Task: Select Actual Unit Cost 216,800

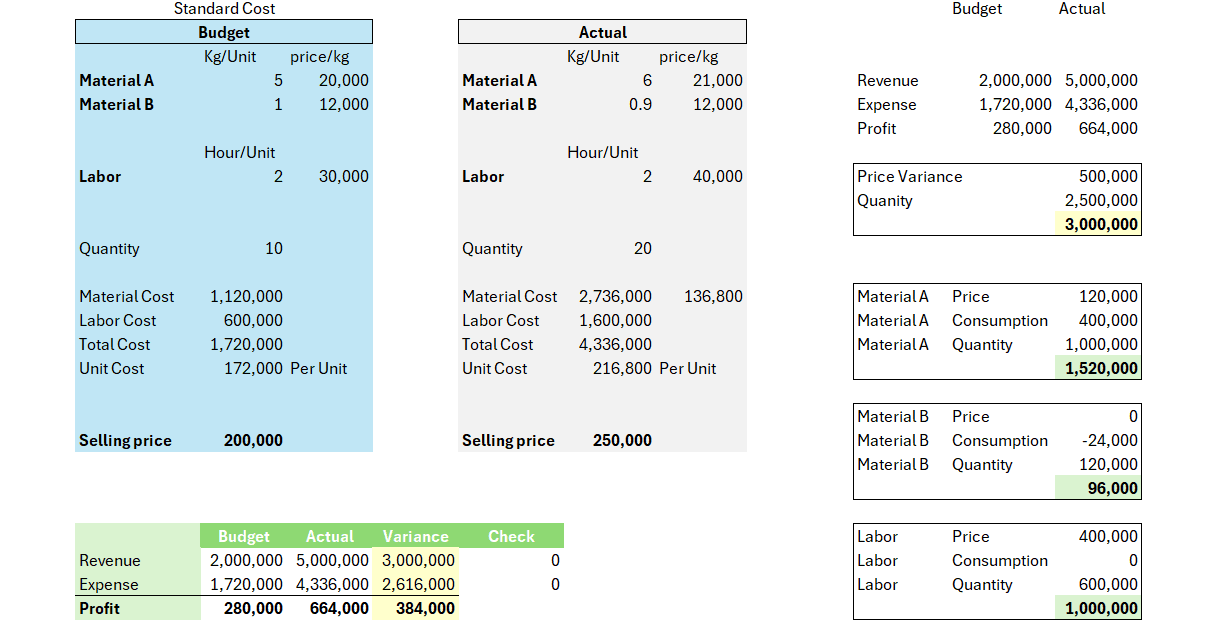Action: tap(623, 368)
